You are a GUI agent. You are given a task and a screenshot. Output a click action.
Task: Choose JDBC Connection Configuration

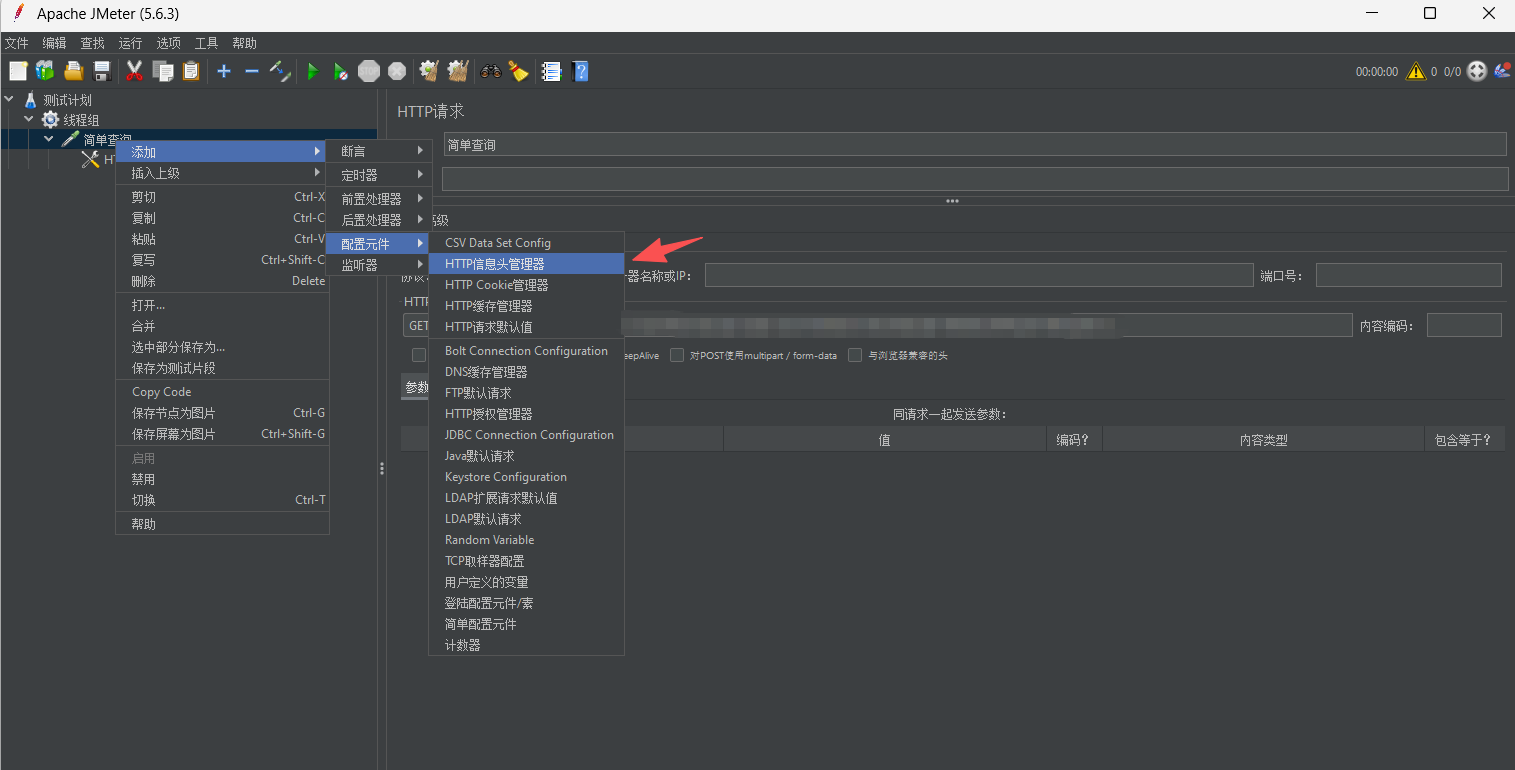526,435
